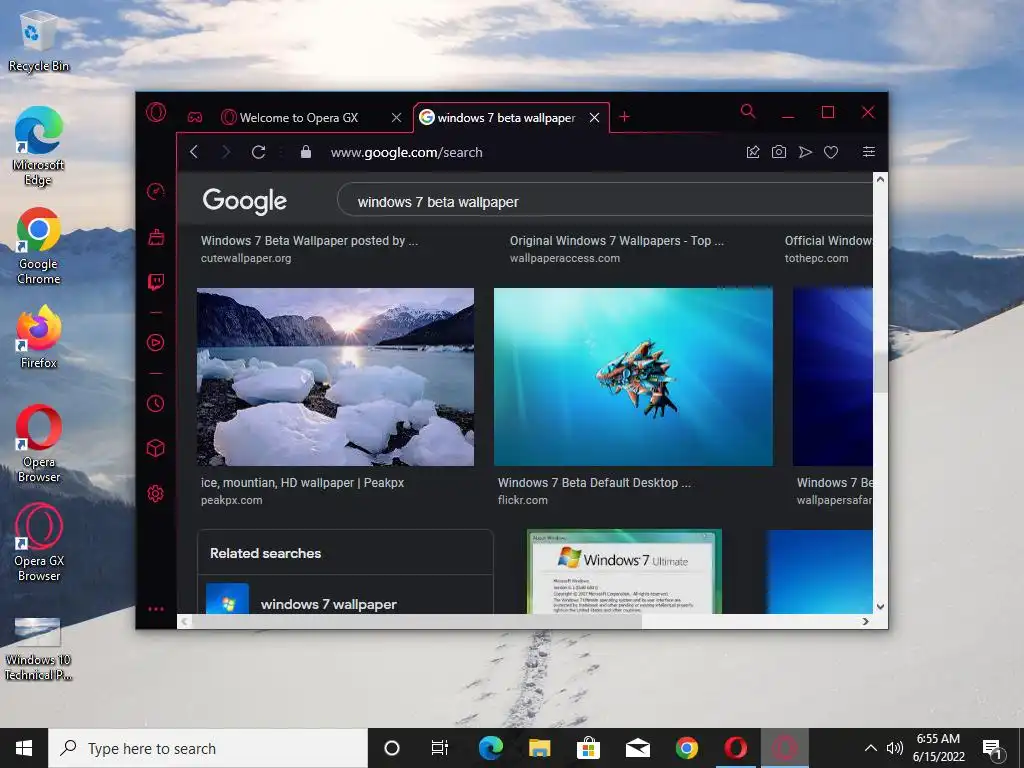The image size is (1024, 768).
Task: Open GX Corner gamepad icon
Action: pos(195,118)
